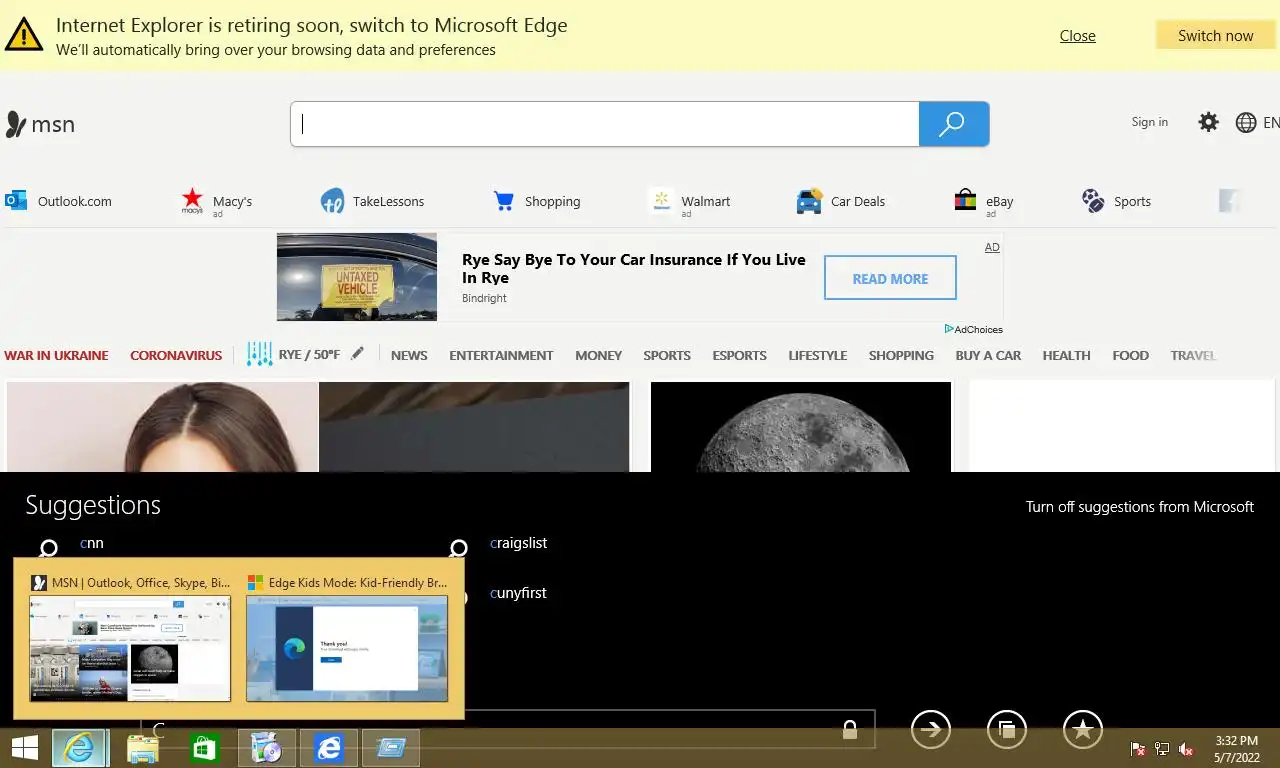Click the Forward arrow button in IE bar
This screenshot has height=768, width=1280.
931,730
